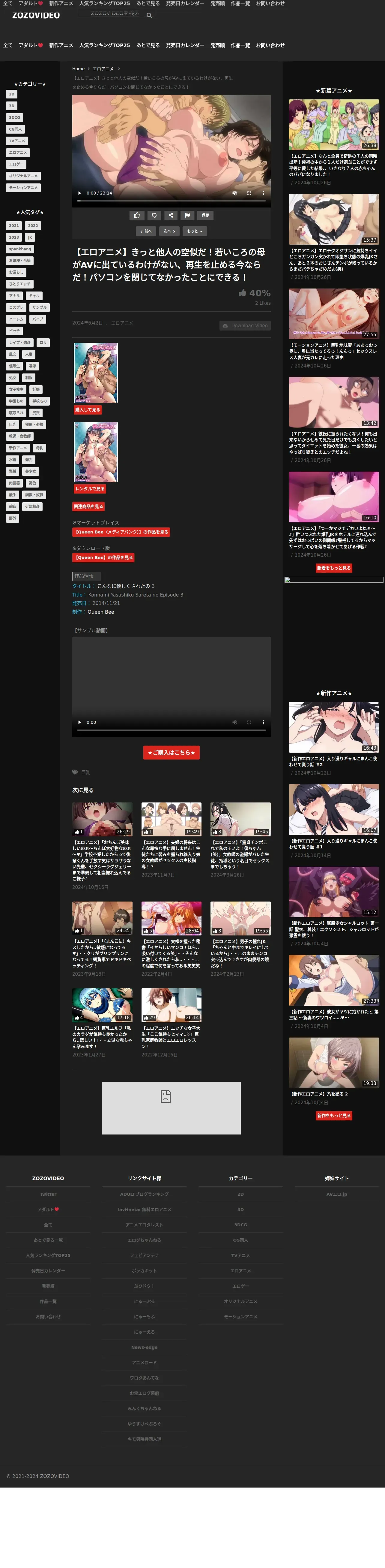Click the 発売順 link in the footer
The image size is (385, 1568).
(48, 1286)
